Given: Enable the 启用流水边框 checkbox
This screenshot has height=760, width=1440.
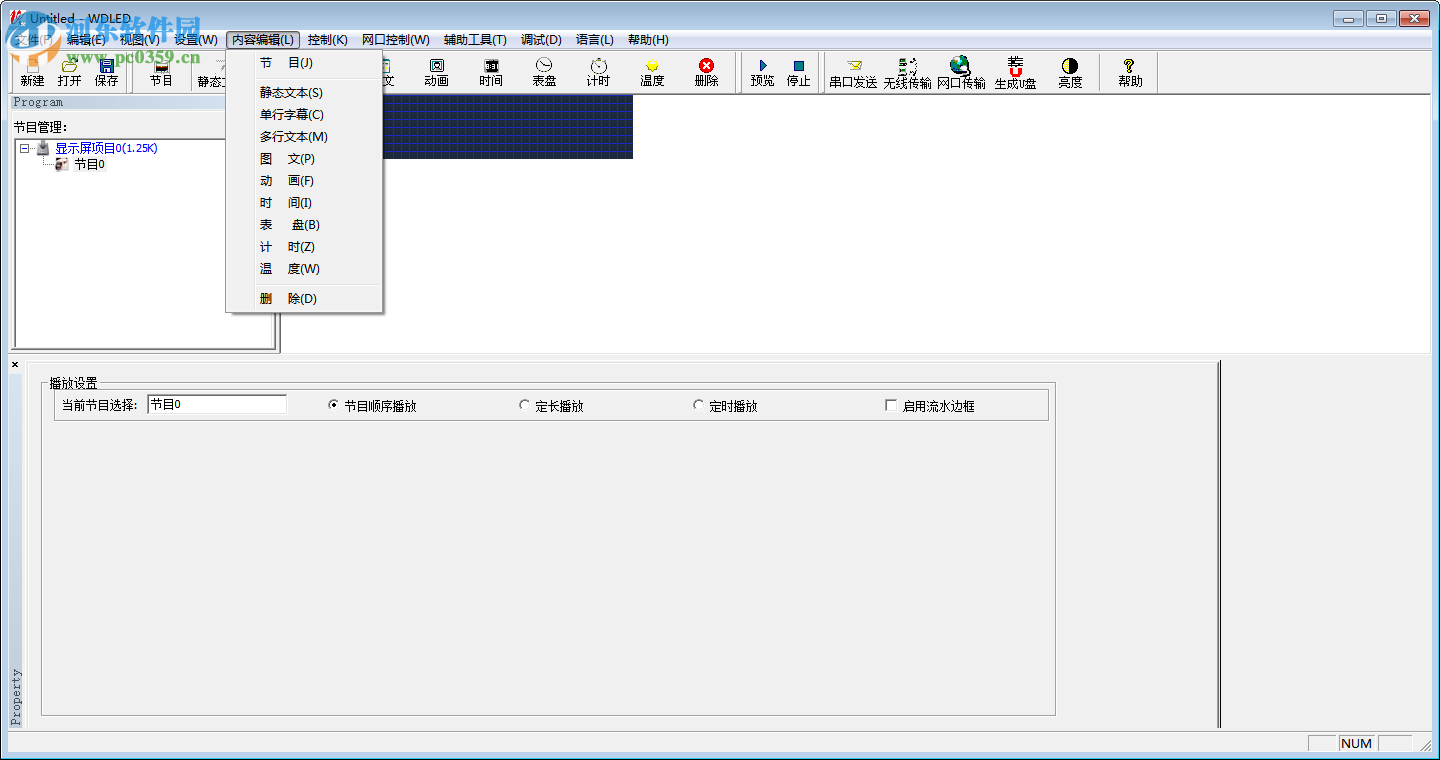Looking at the screenshot, I should click(891, 406).
